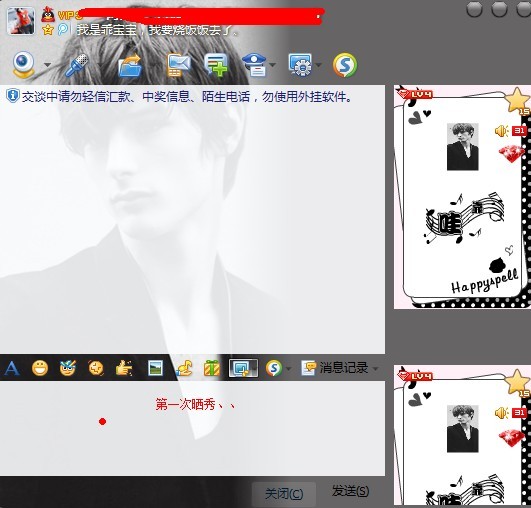Open the send file folder icon

tap(130, 64)
